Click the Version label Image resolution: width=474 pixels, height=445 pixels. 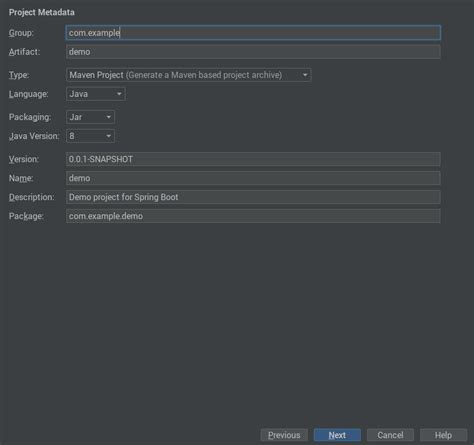24,159
